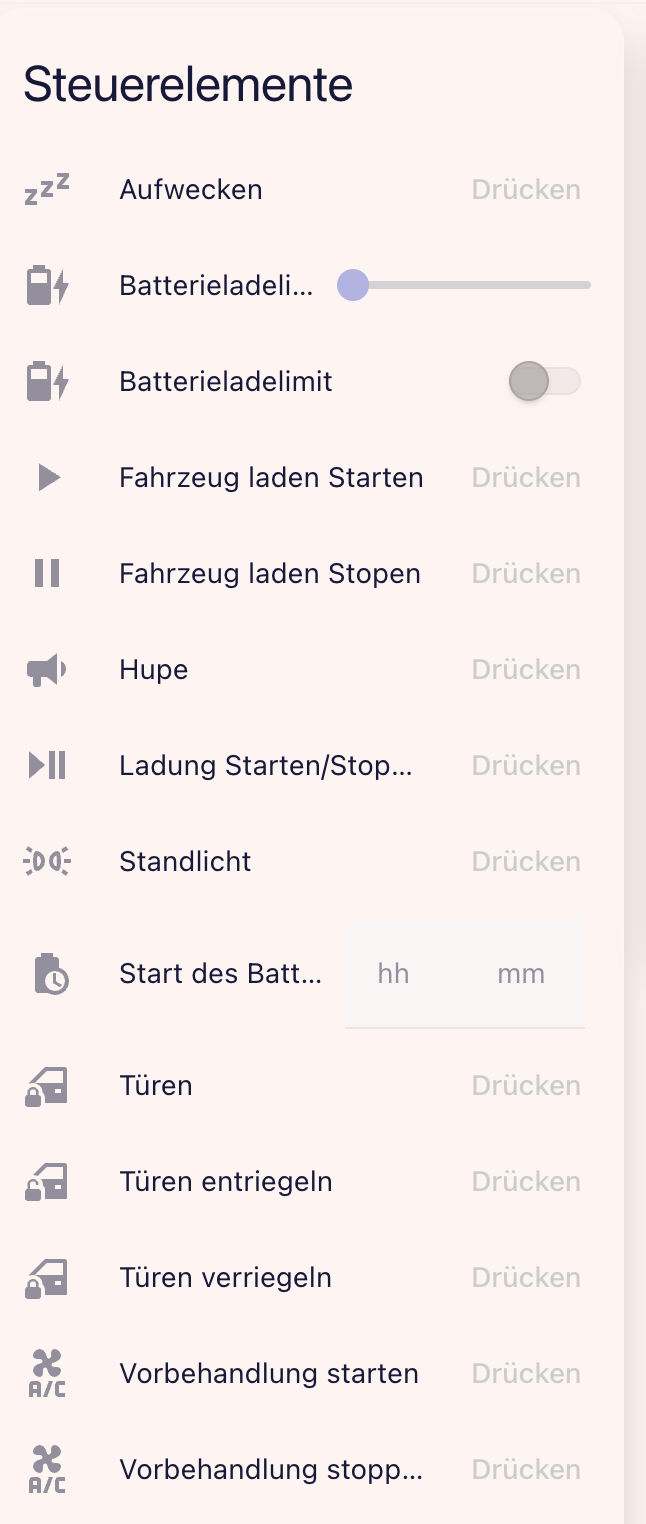Click the hh hours input field
Screen dimensions: 646x1524
[x=394, y=974]
